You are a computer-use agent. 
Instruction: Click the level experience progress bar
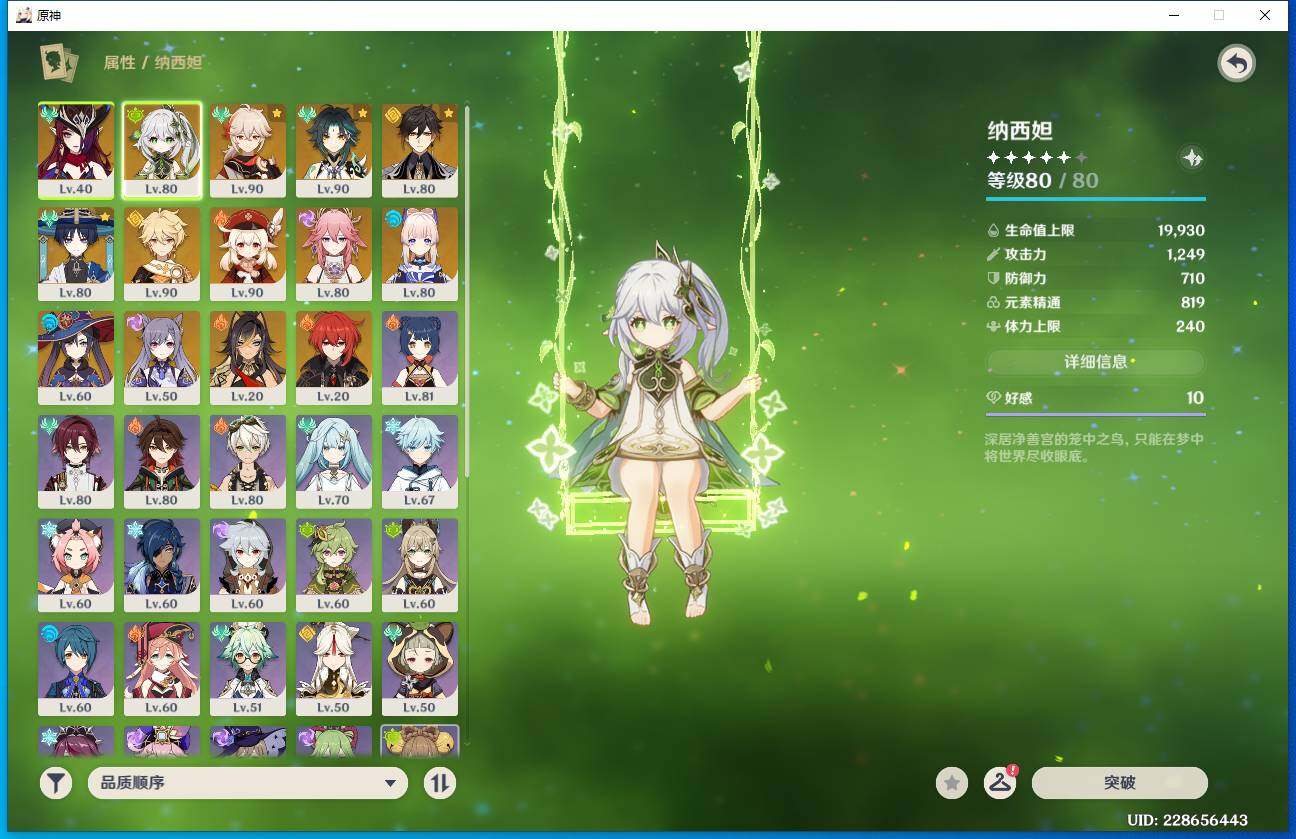point(1096,199)
